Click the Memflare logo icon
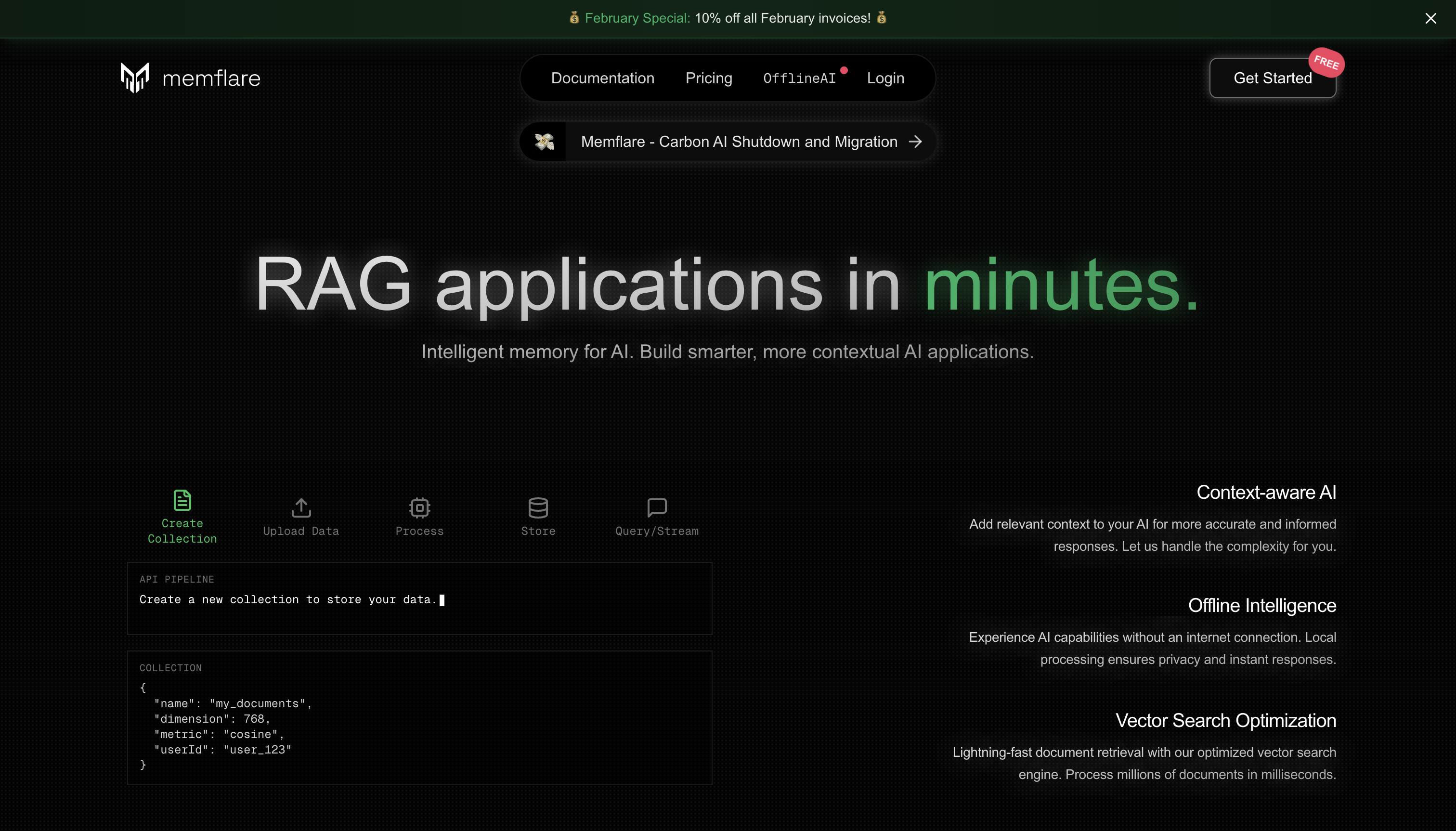 click(x=135, y=78)
